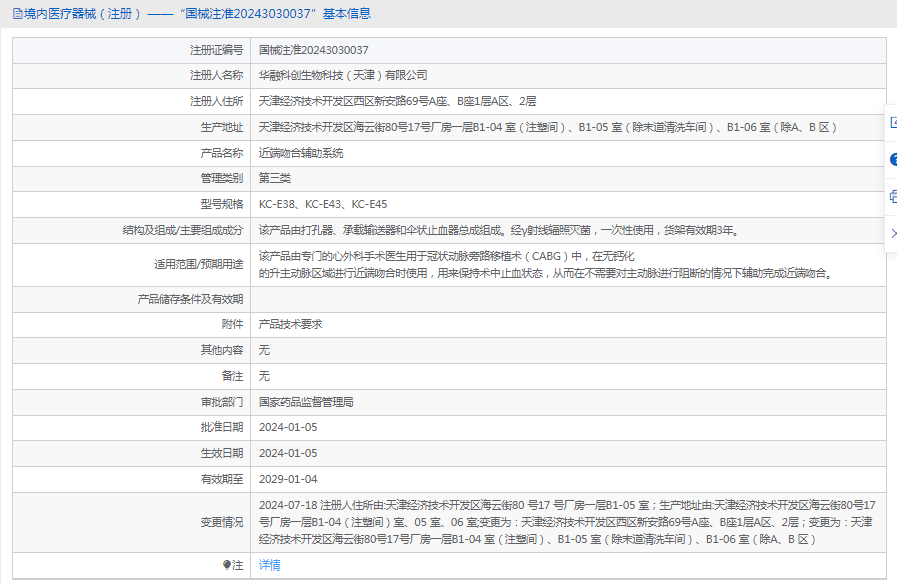The height and width of the screenshot is (585, 897).
Task: Click the 批准日期 row label
Action: click(222, 427)
